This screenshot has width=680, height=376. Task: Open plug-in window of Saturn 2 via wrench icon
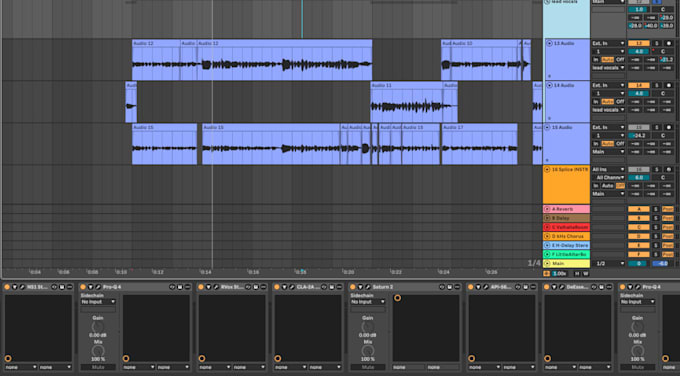(x=367, y=287)
